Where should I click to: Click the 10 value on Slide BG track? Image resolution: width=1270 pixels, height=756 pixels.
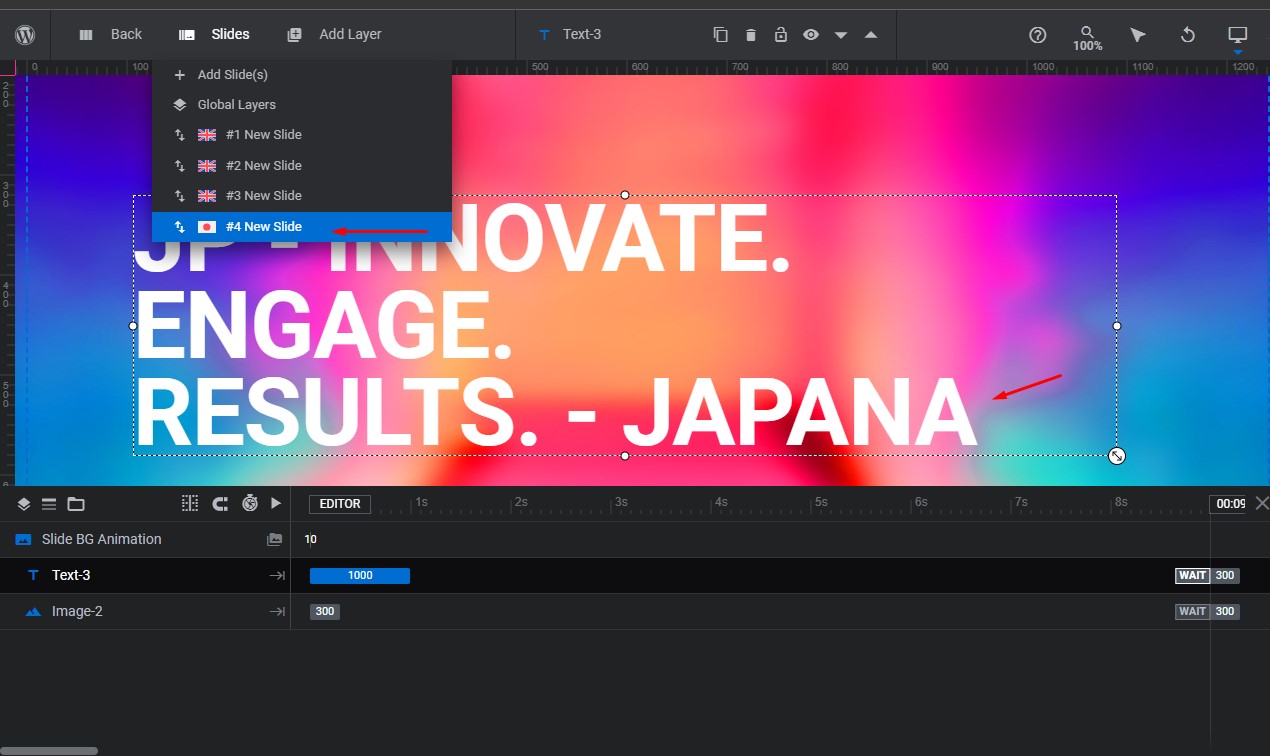tap(311, 539)
